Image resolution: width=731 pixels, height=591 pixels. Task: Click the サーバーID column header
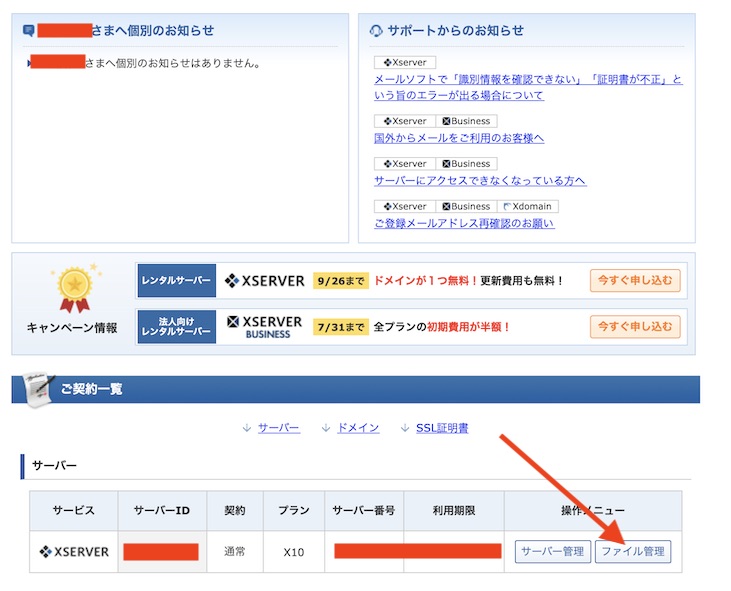(x=162, y=511)
